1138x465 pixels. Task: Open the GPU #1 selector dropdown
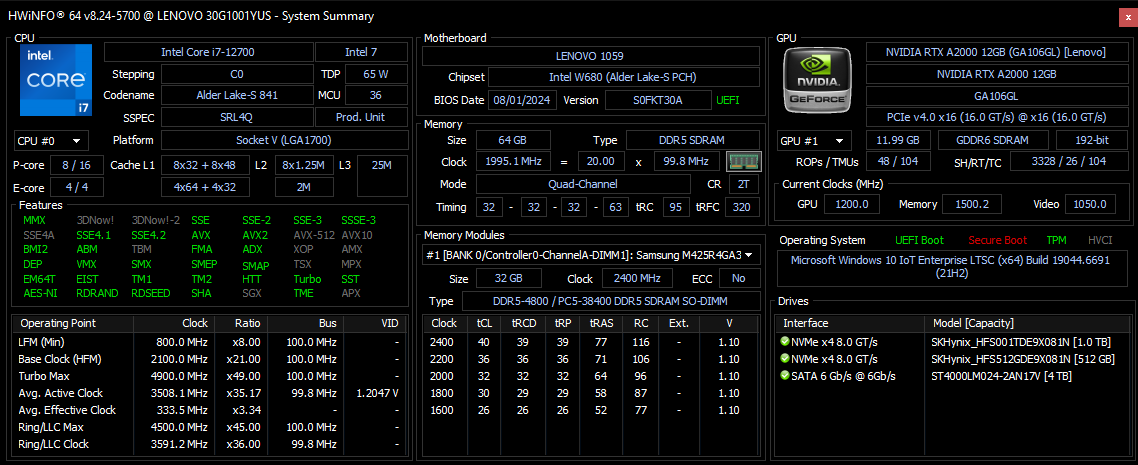[814, 141]
